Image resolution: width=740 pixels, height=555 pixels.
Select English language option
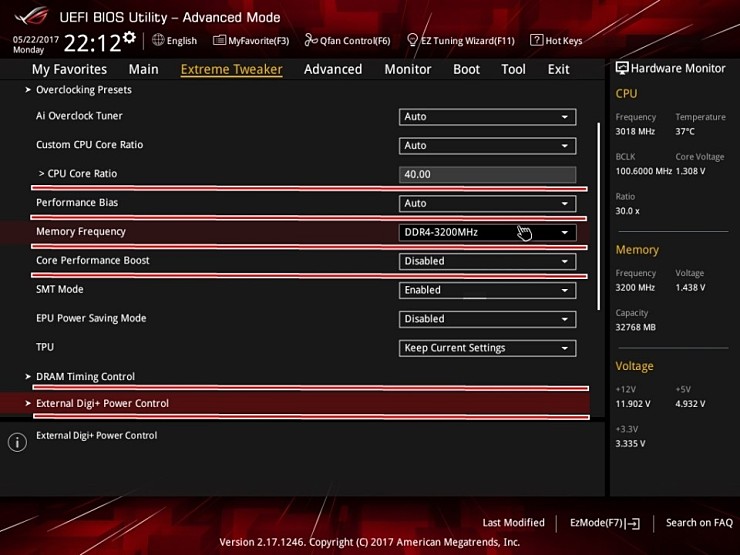click(182, 41)
